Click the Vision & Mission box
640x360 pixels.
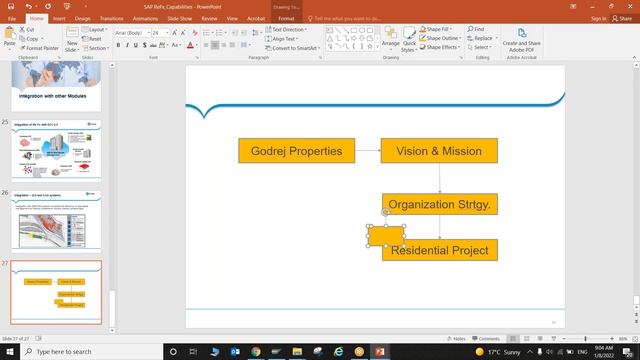pyautogui.click(x=439, y=151)
